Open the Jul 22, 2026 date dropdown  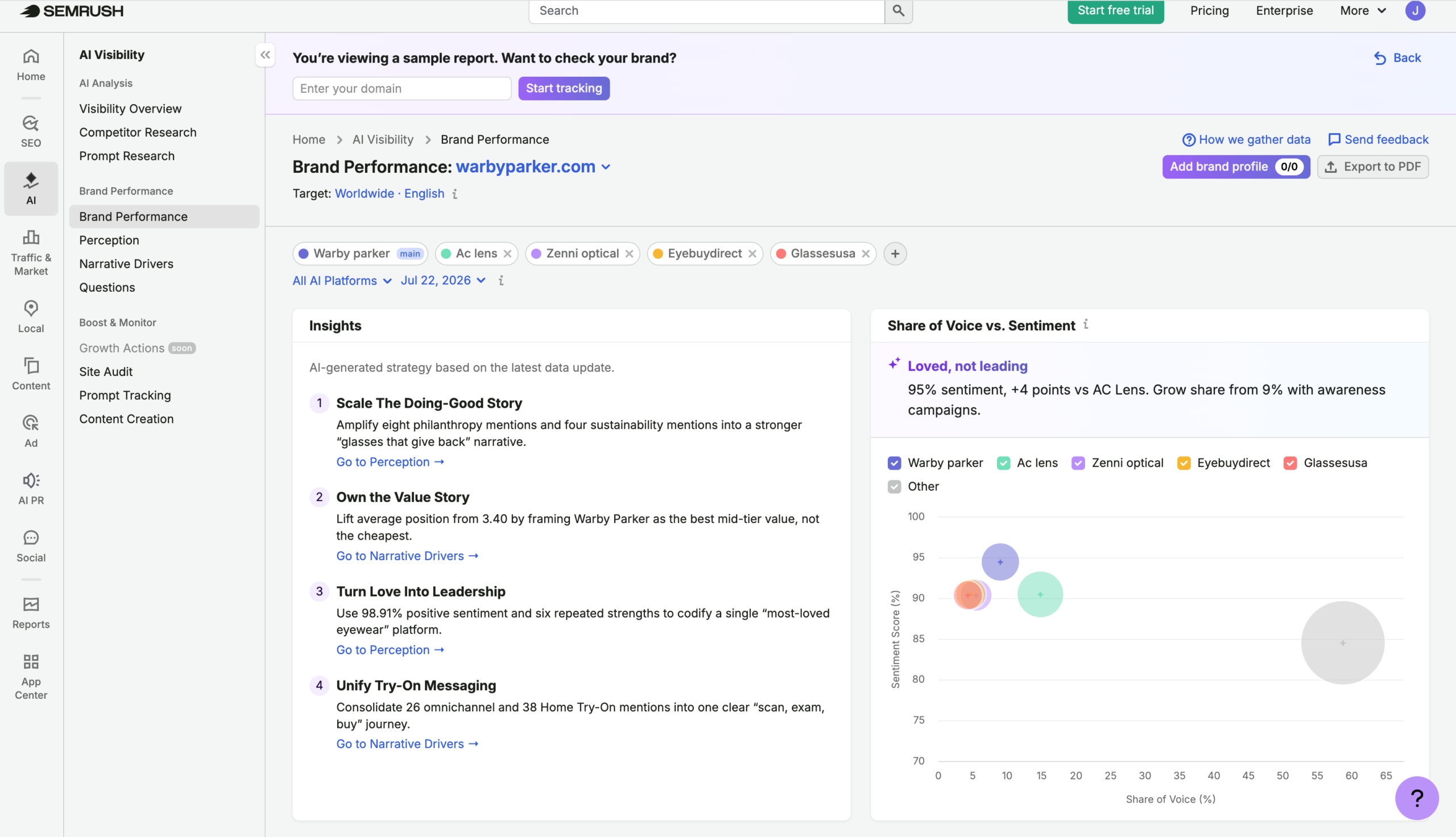tap(443, 280)
